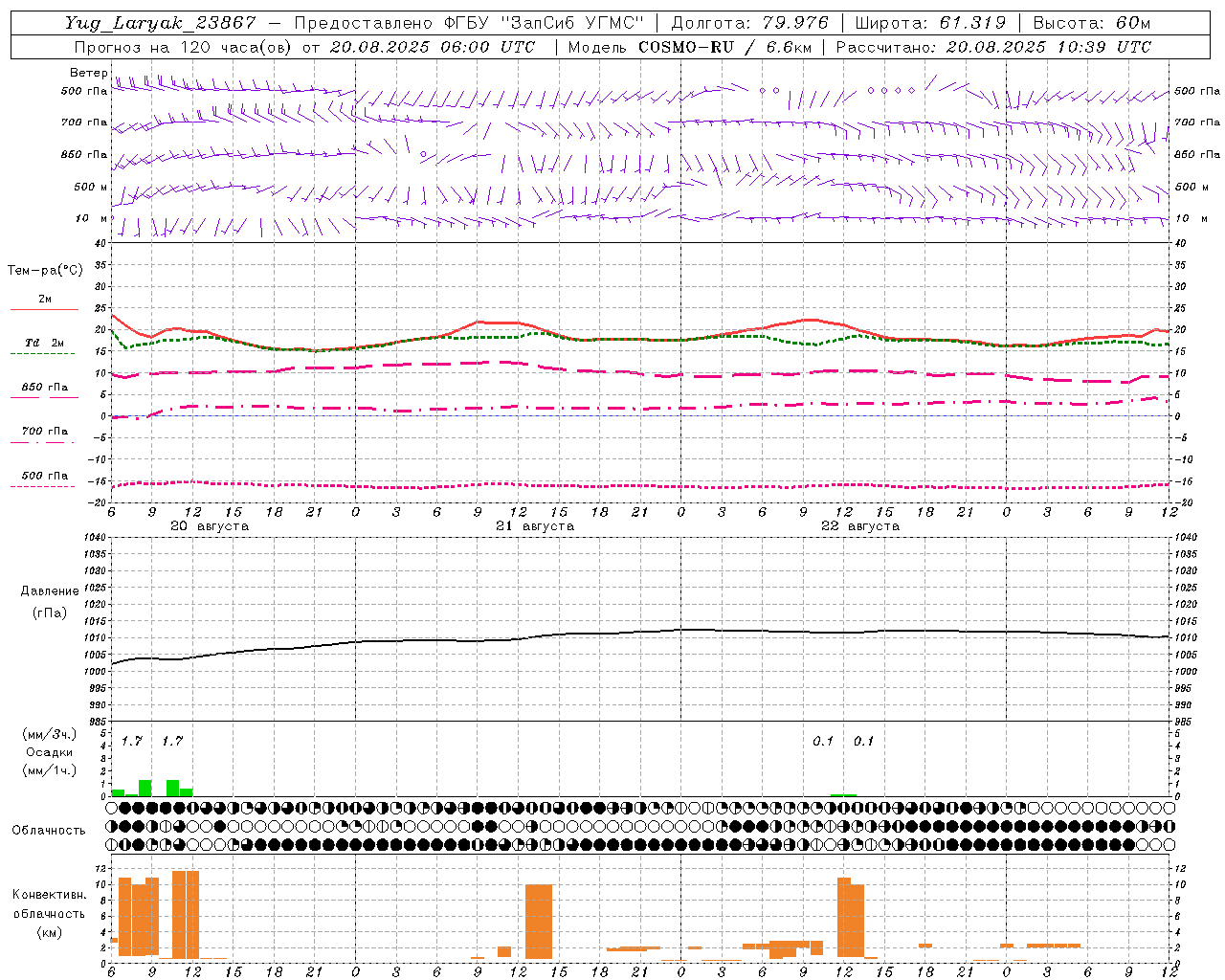Click the Осадки panel label
The width and height of the screenshot is (1225, 980).
pyautogui.click(x=49, y=752)
